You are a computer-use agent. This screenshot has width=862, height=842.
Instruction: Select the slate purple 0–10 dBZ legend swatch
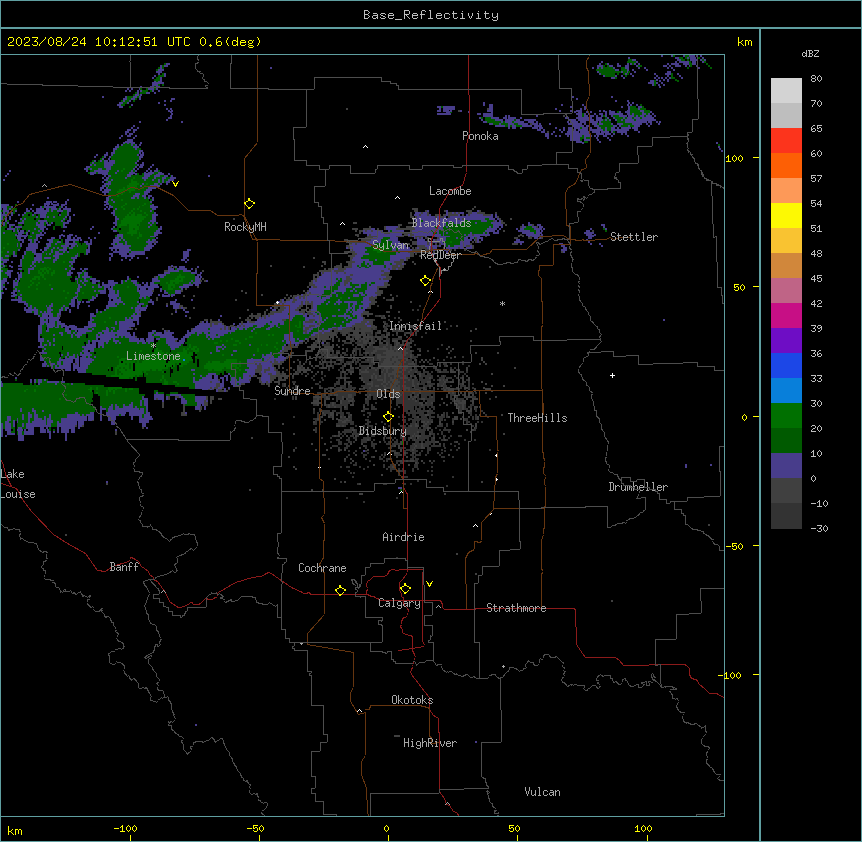pos(786,466)
